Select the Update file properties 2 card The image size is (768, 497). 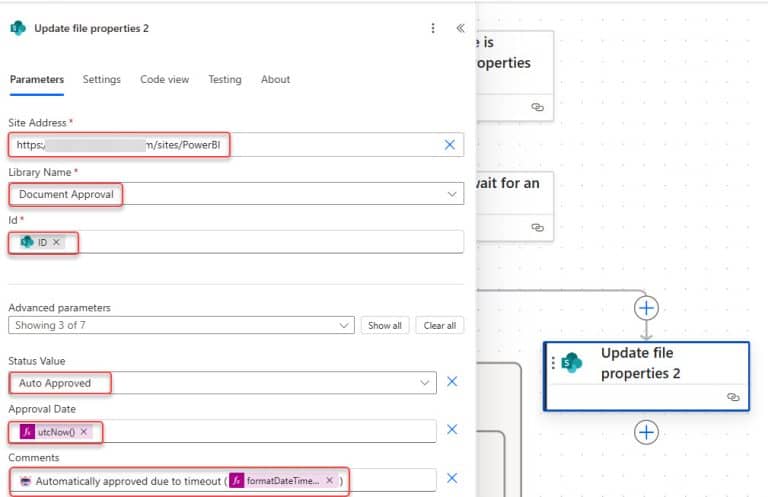pos(646,376)
